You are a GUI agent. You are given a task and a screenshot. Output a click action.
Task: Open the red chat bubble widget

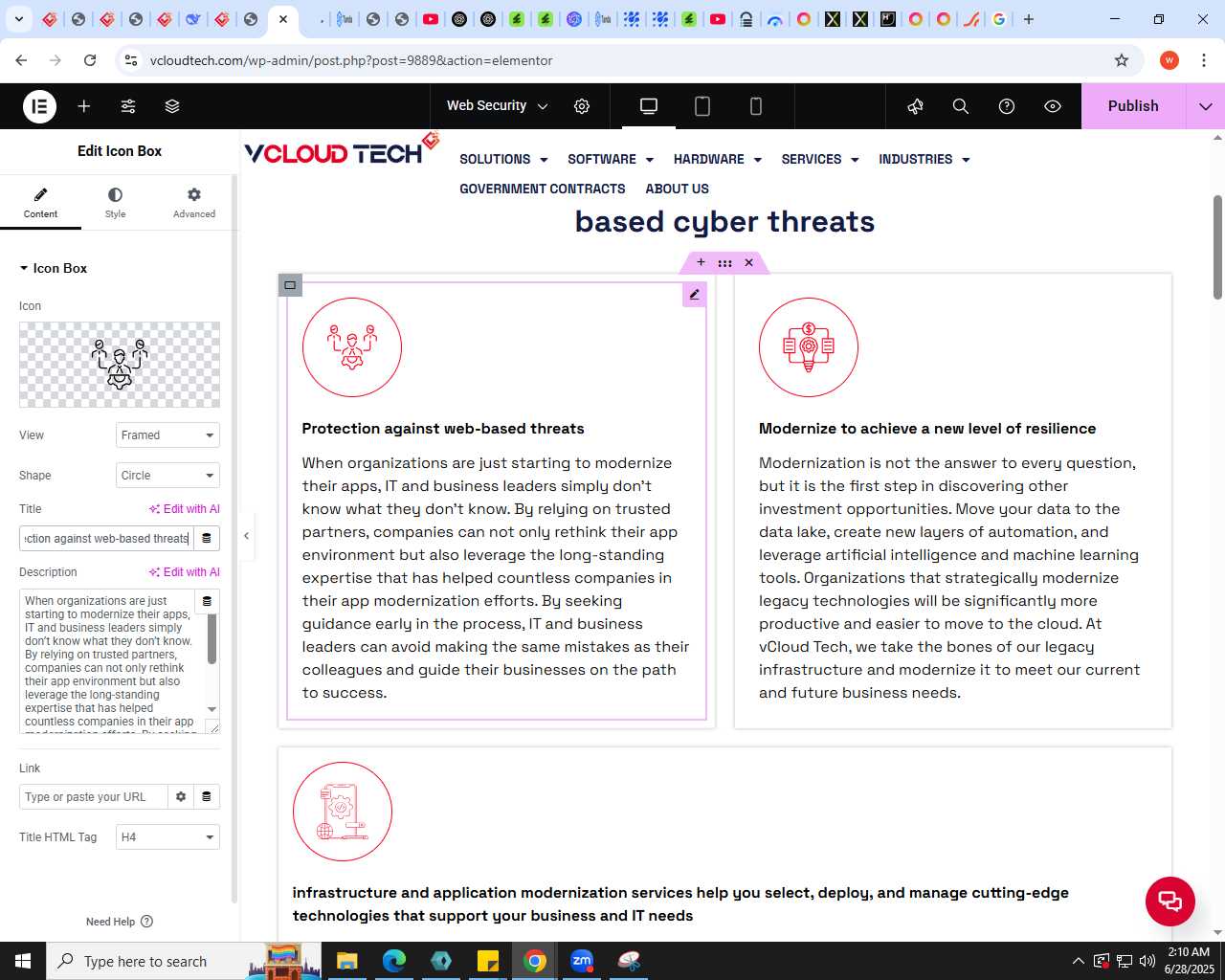(1170, 902)
